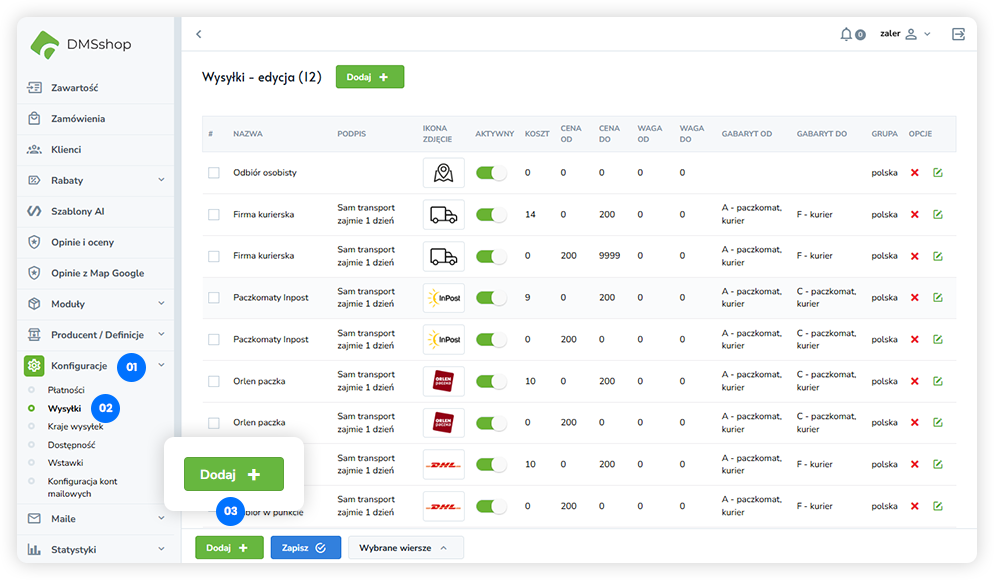Click the notification bell icon
Screen dimensions: 994x580
[846, 34]
